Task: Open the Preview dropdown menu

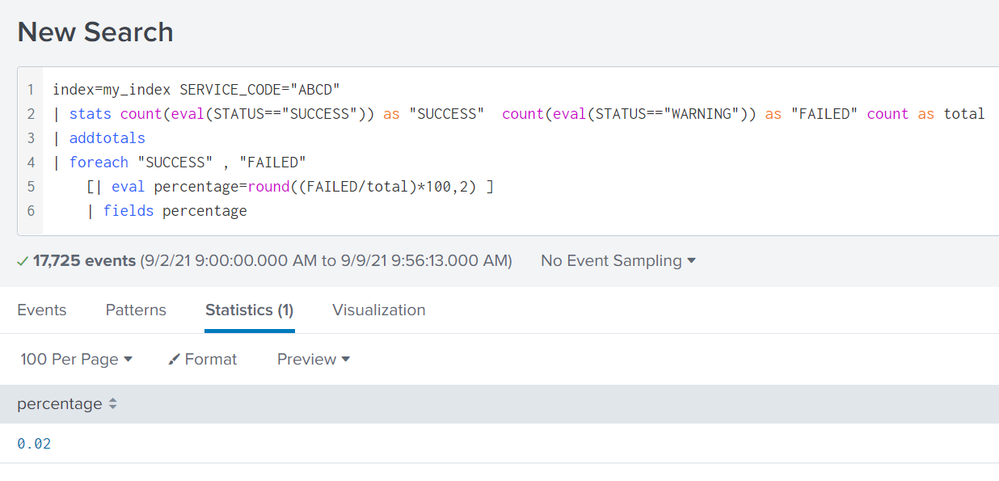Action: 313,359
